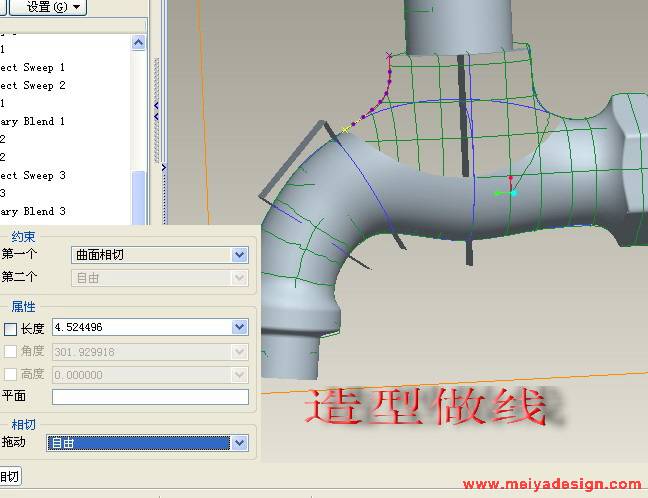Select the yellow X curve endpoint marker
Screen dimensions: 648x498
tap(345, 130)
